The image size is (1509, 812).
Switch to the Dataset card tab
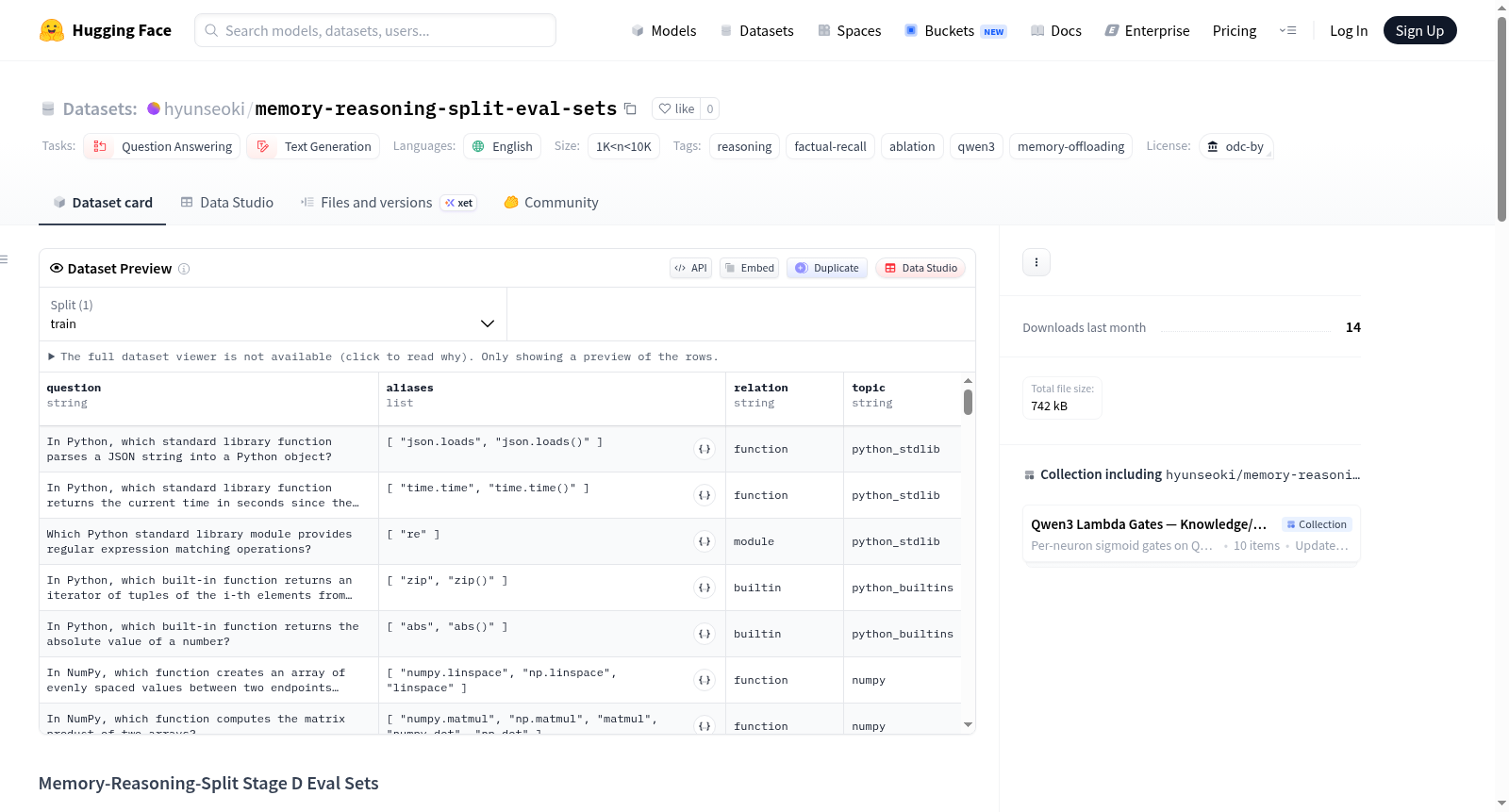coord(103,203)
